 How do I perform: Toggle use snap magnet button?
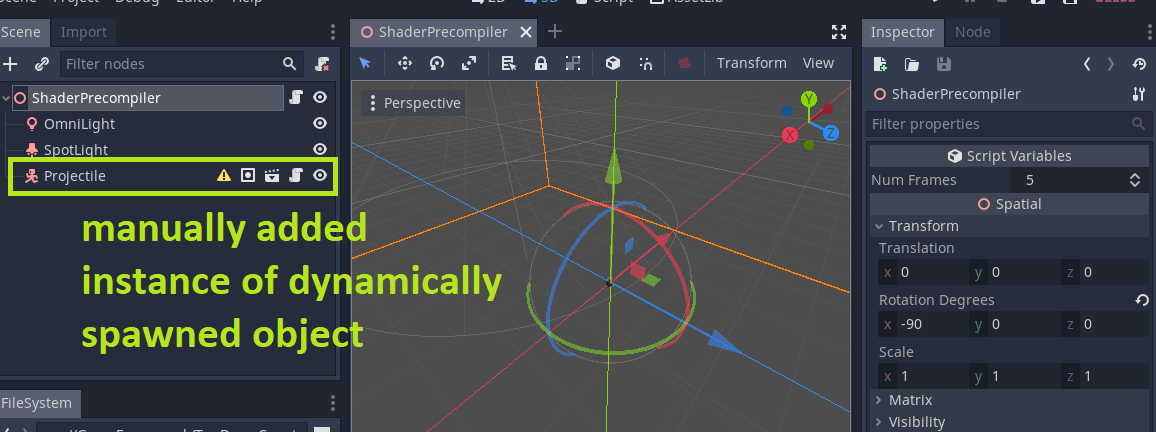click(x=645, y=63)
